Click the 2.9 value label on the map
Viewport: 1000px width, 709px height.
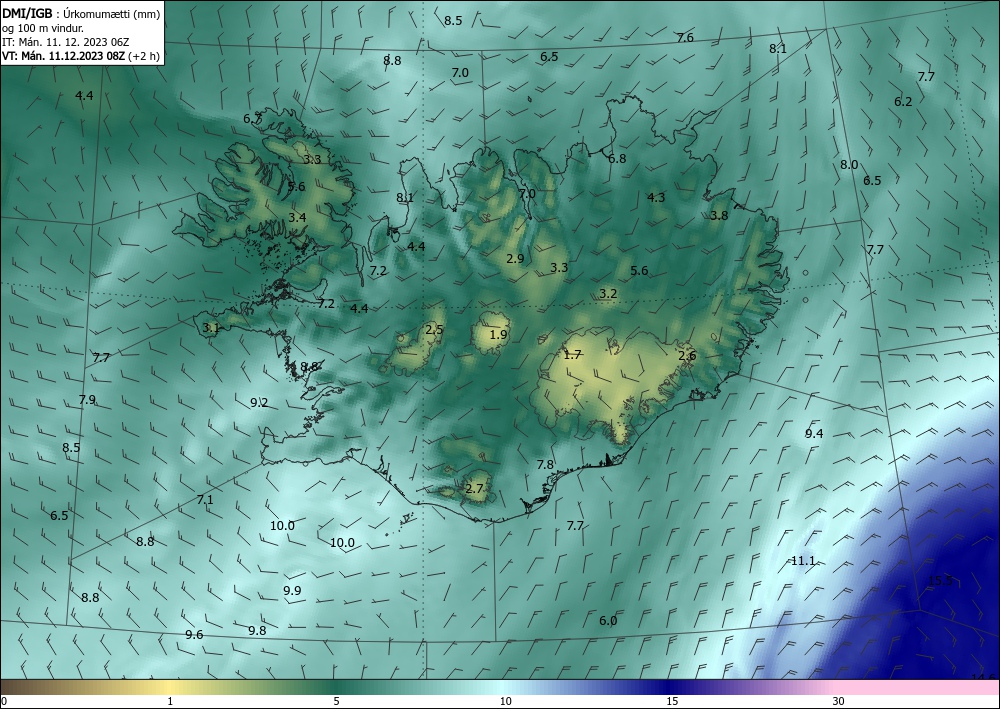[515, 258]
